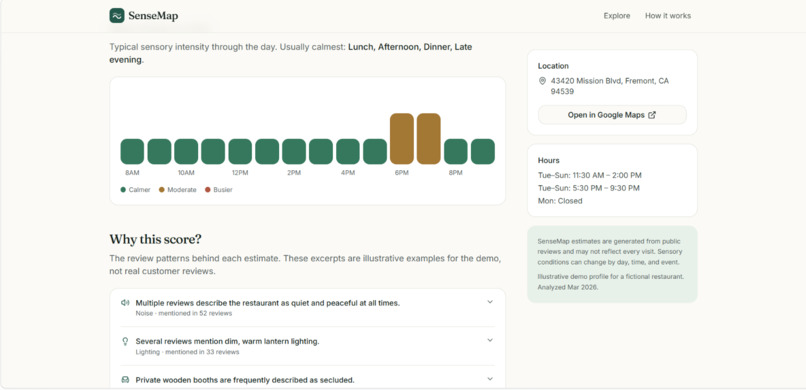
Task: Select the 12PM calmer bar
Action: coord(240,152)
